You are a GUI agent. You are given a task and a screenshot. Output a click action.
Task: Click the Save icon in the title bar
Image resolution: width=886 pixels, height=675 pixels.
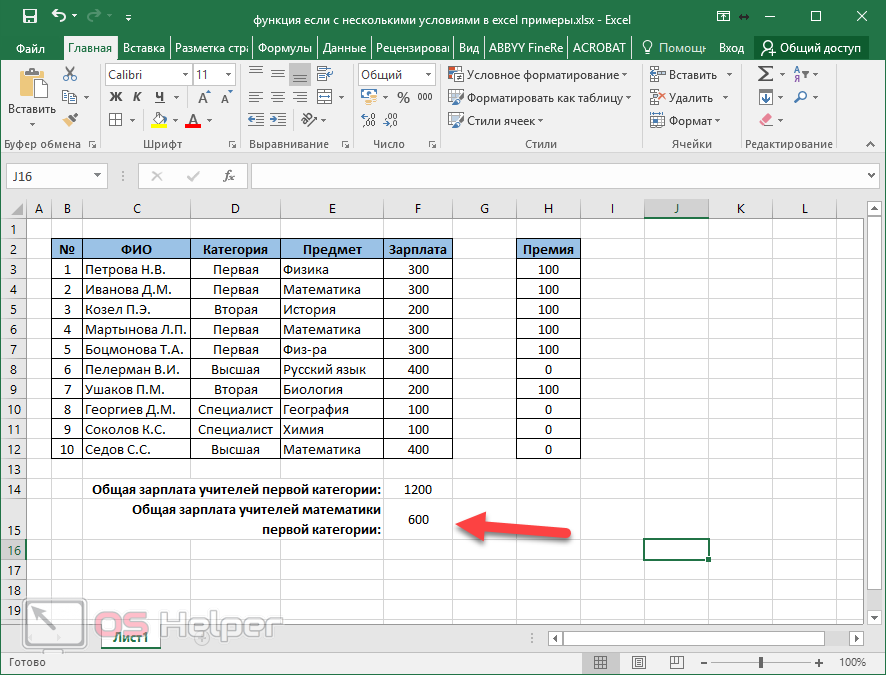(x=29, y=17)
